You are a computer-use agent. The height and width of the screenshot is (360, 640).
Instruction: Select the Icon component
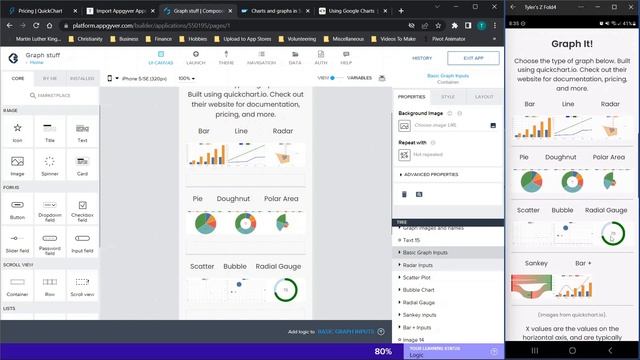point(18,132)
